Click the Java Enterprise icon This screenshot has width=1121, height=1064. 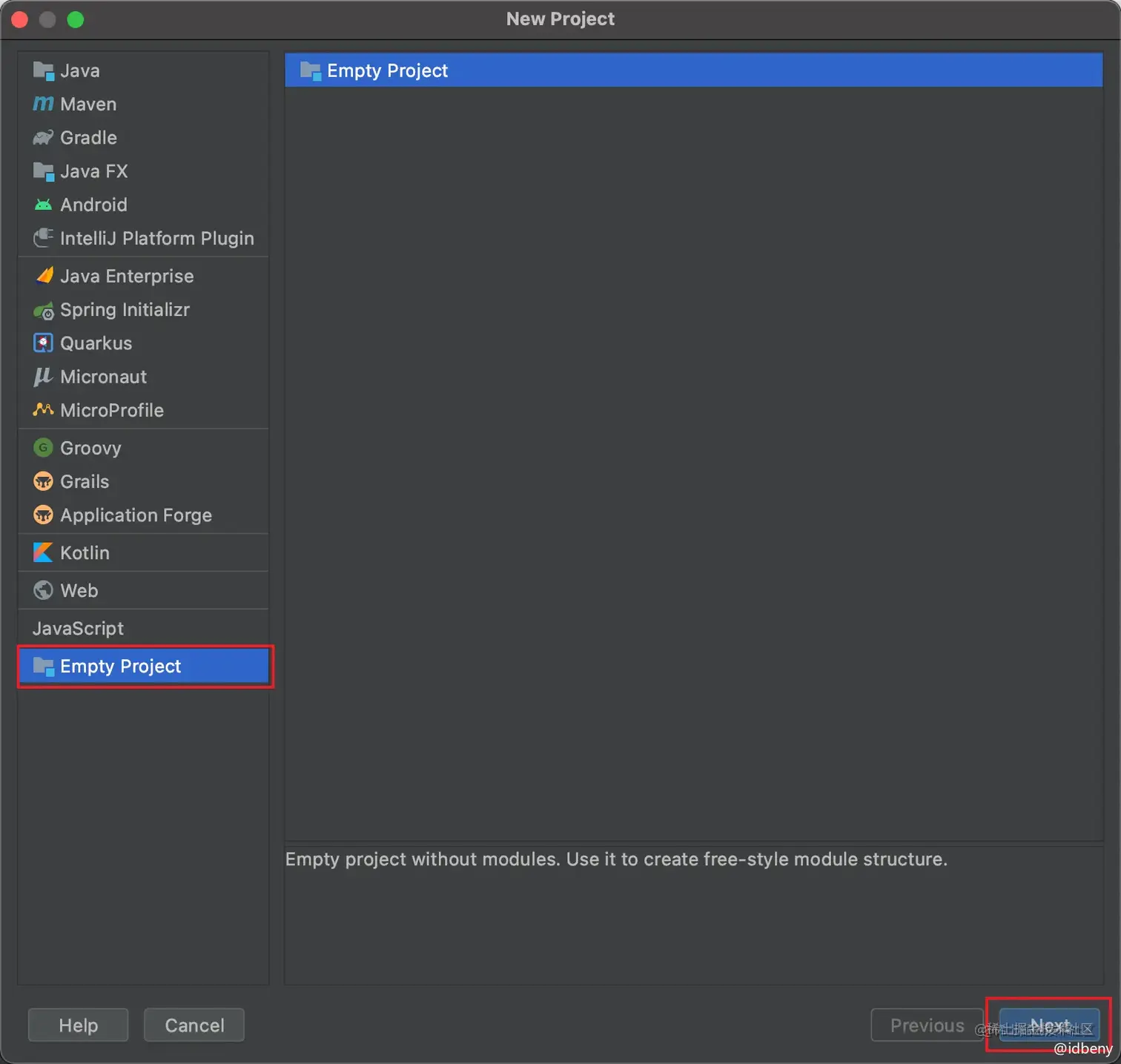point(44,276)
